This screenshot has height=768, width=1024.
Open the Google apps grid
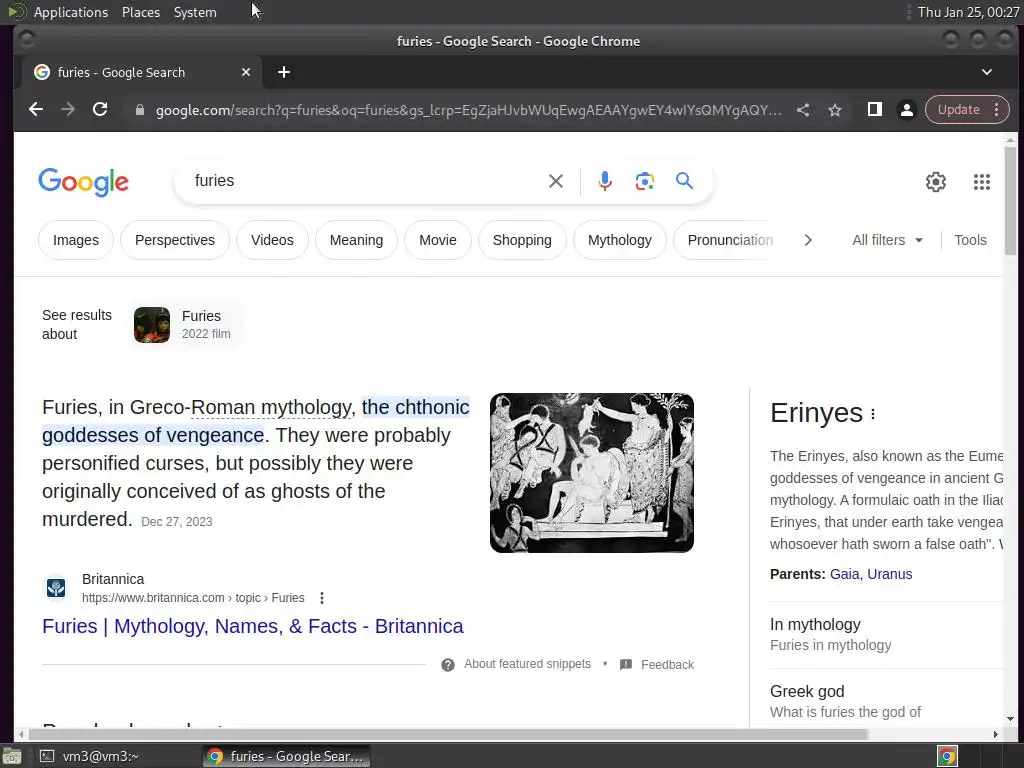click(x=982, y=182)
